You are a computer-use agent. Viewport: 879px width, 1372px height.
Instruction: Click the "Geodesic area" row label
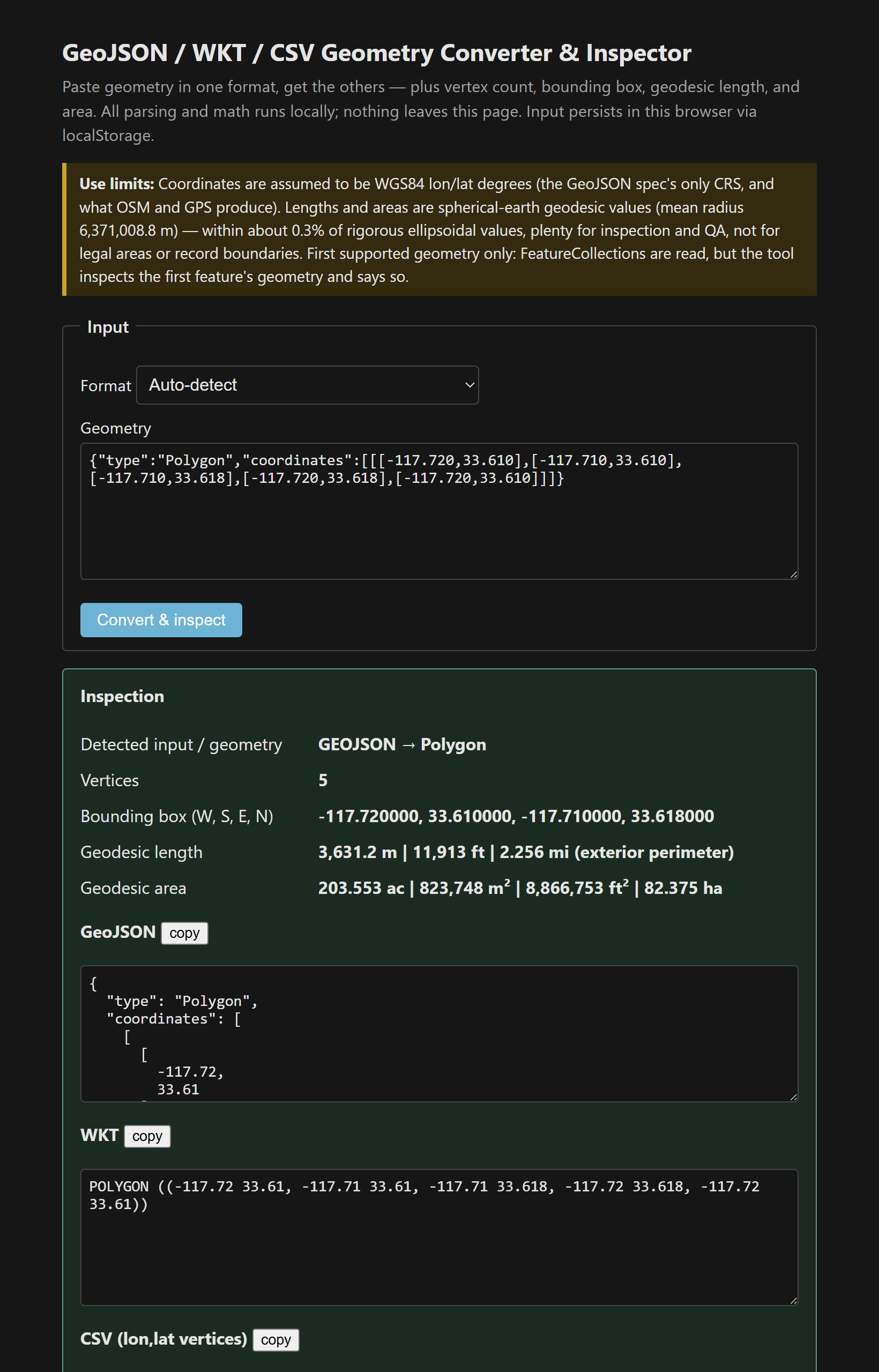coord(133,889)
